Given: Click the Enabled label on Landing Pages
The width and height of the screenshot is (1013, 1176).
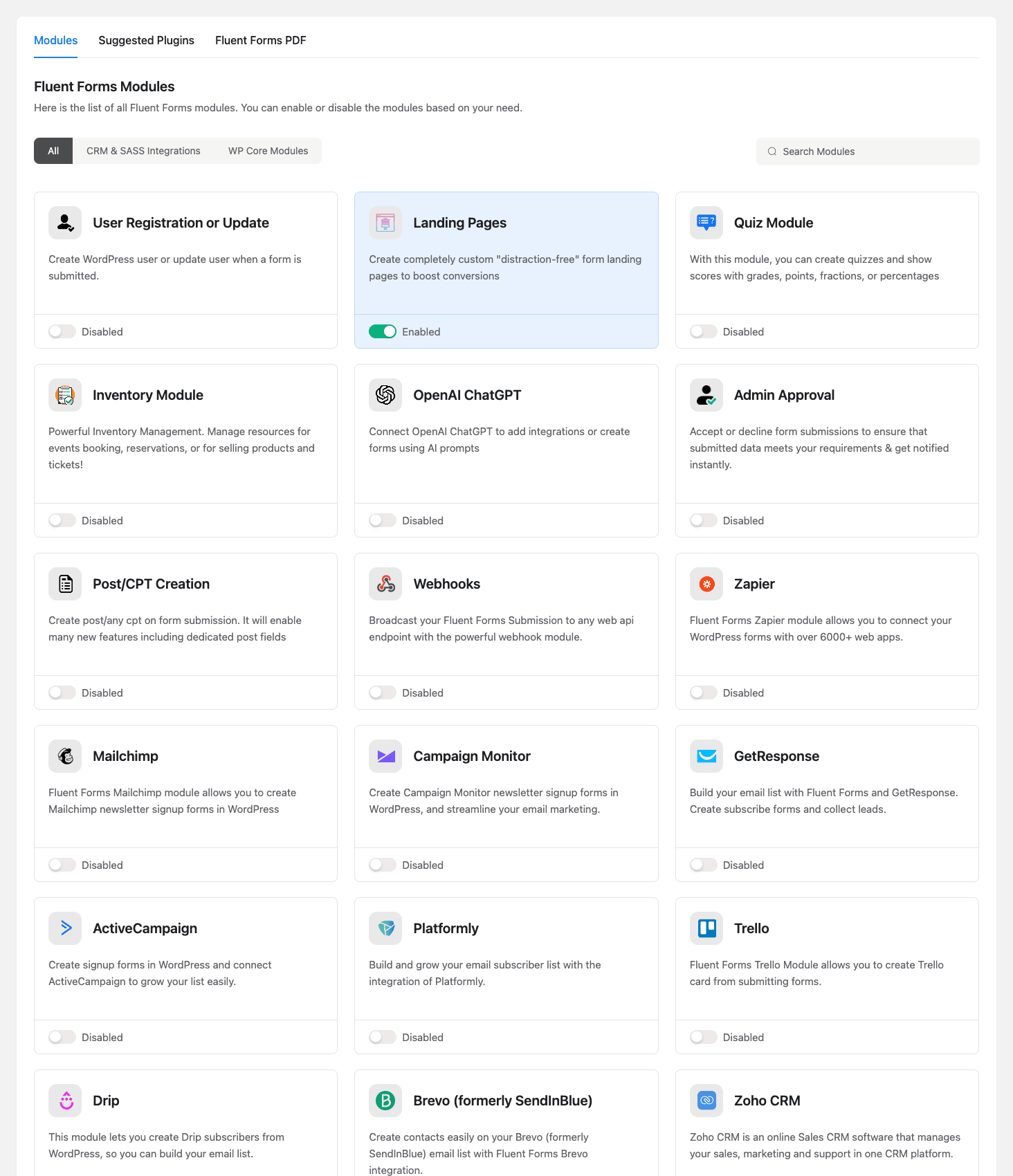Looking at the screenshot, I should [x=421, y=332].
